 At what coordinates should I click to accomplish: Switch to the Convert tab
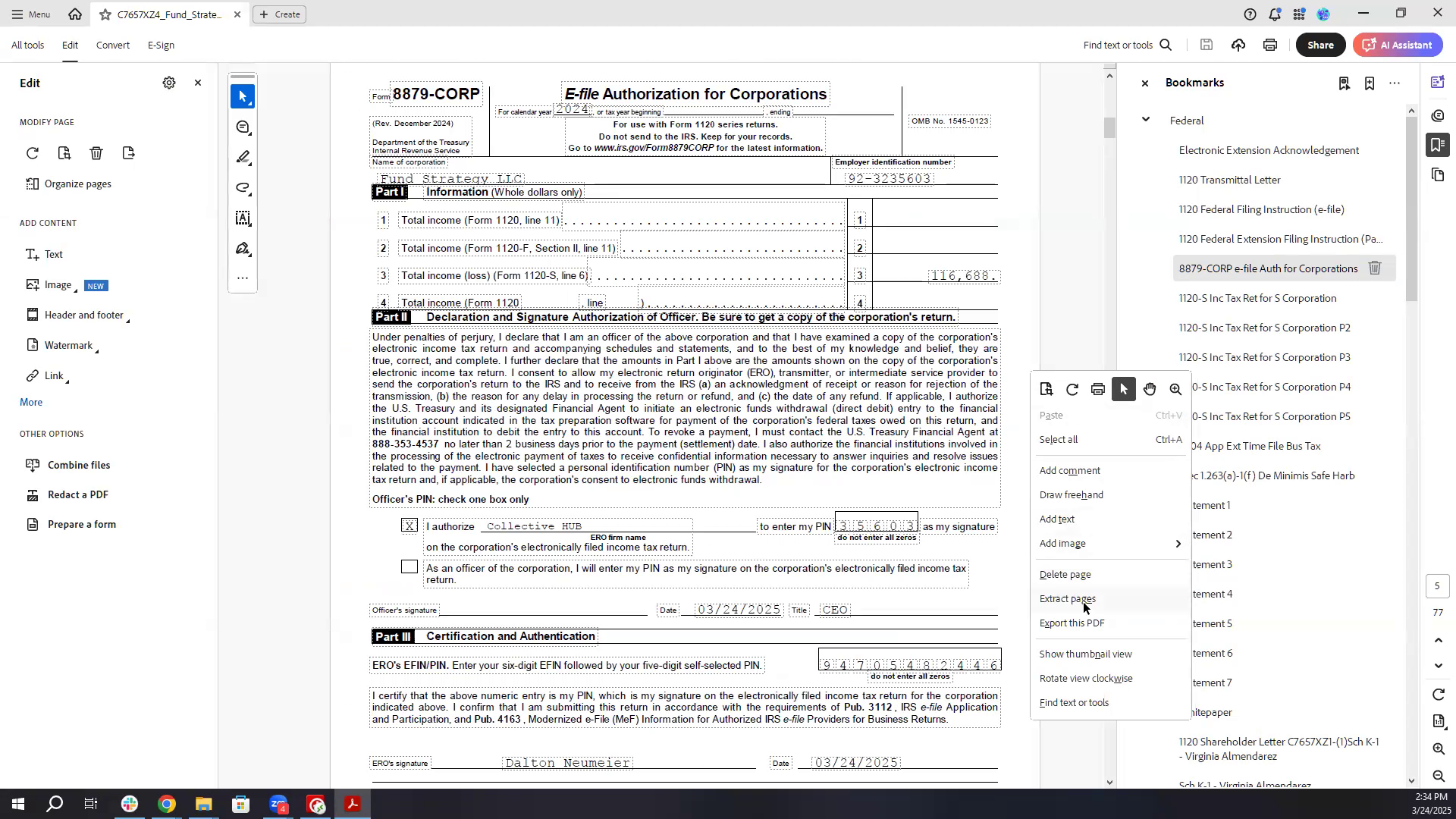(112, 45)
